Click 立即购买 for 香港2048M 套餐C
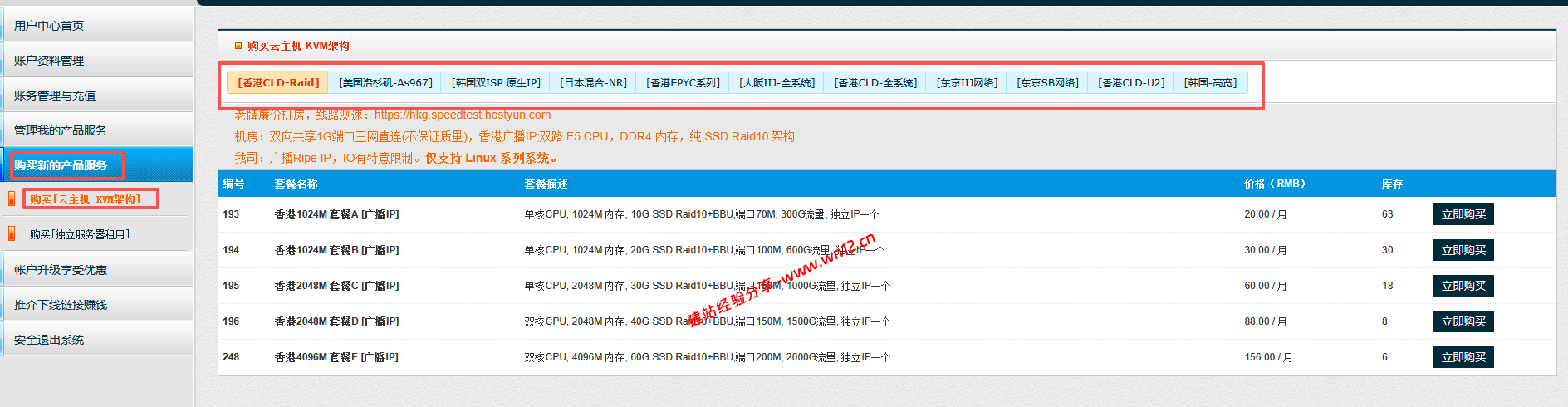 [1463, 286]
